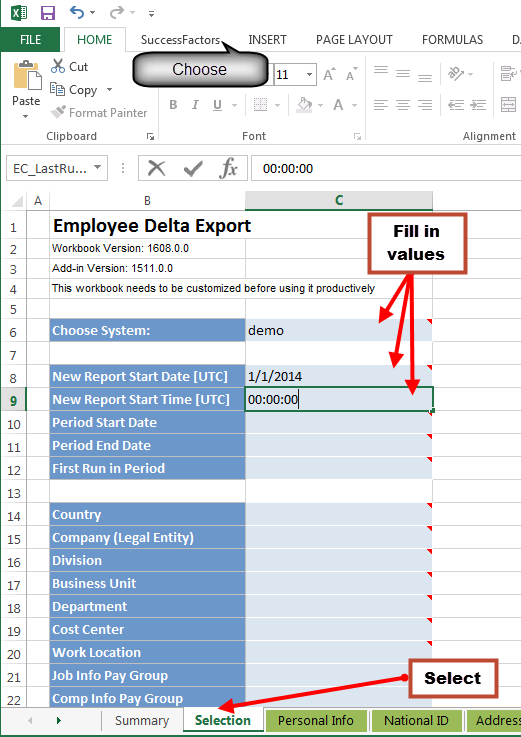Open the FILE tab
Viewport: 521px width, 737px height.
click(x=31, y=40)
